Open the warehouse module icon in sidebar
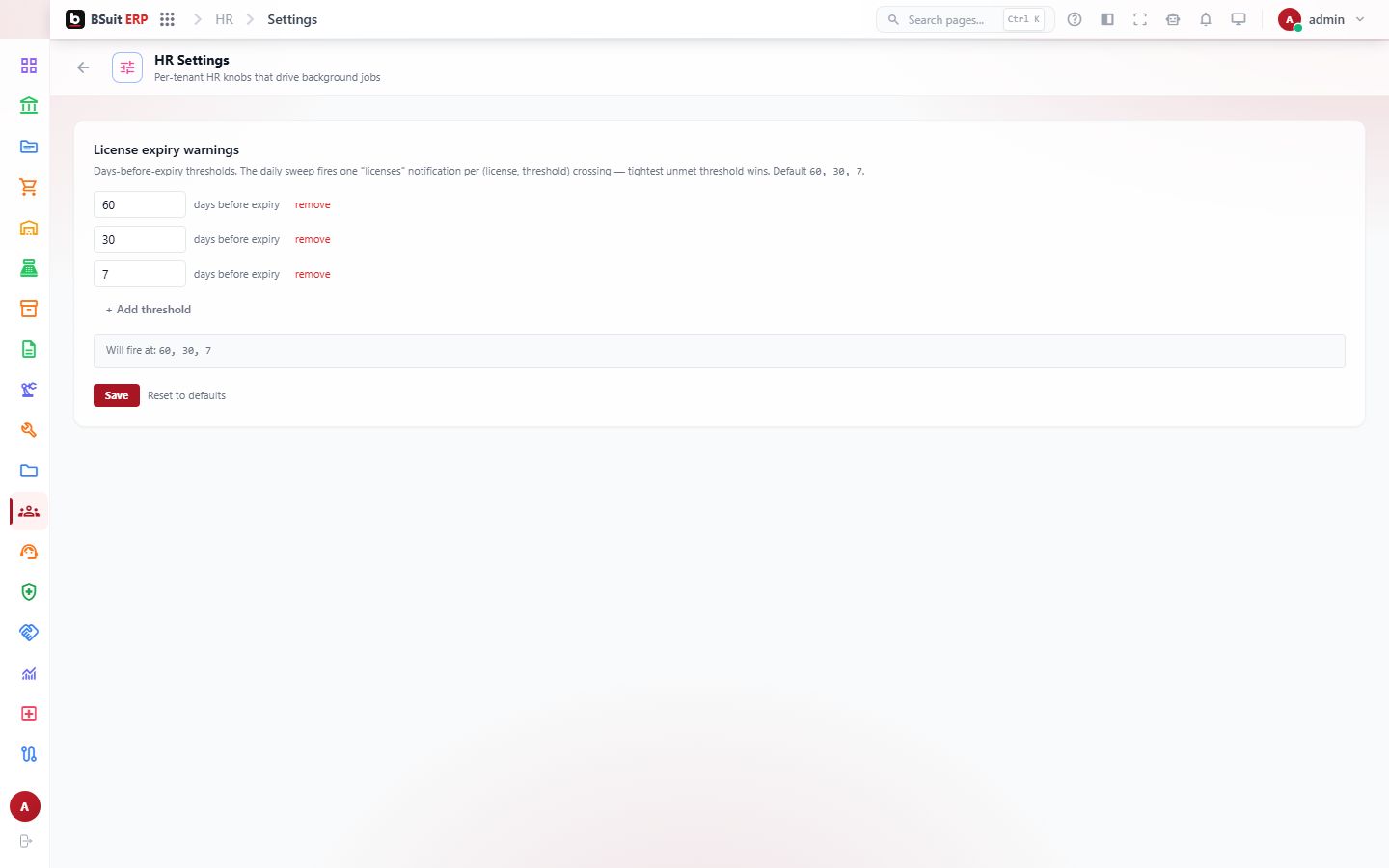Image resolution: width=1389 pixels, height=868 pixels. (x=29, y=228)
